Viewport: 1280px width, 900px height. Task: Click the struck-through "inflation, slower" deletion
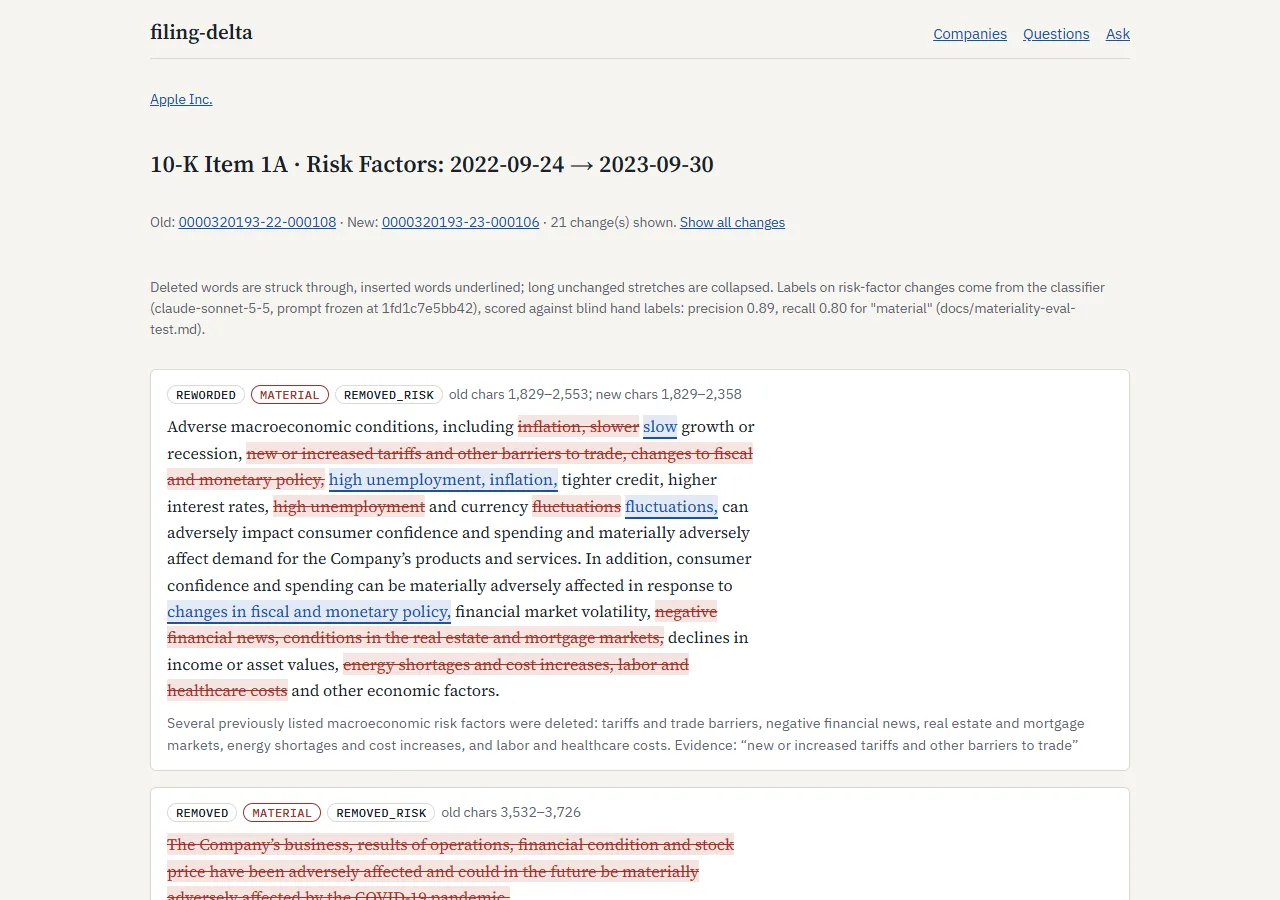pos(578,427)
